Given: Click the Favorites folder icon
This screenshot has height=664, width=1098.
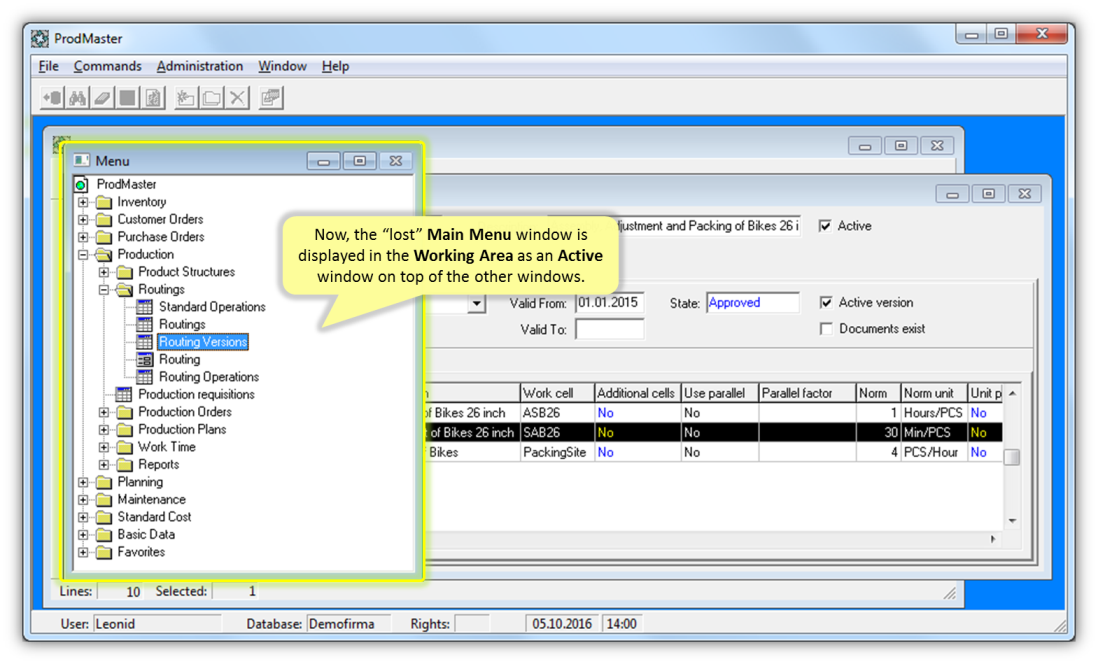Looking at the screenshot, I should point(104,552).
